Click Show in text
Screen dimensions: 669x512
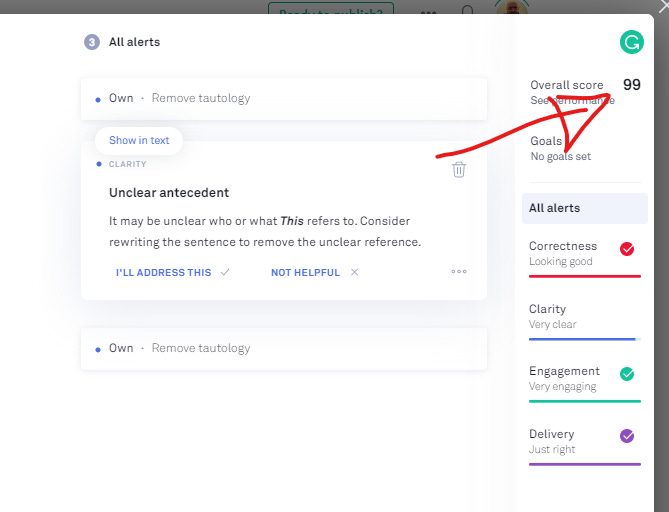(x=139, y=140)
